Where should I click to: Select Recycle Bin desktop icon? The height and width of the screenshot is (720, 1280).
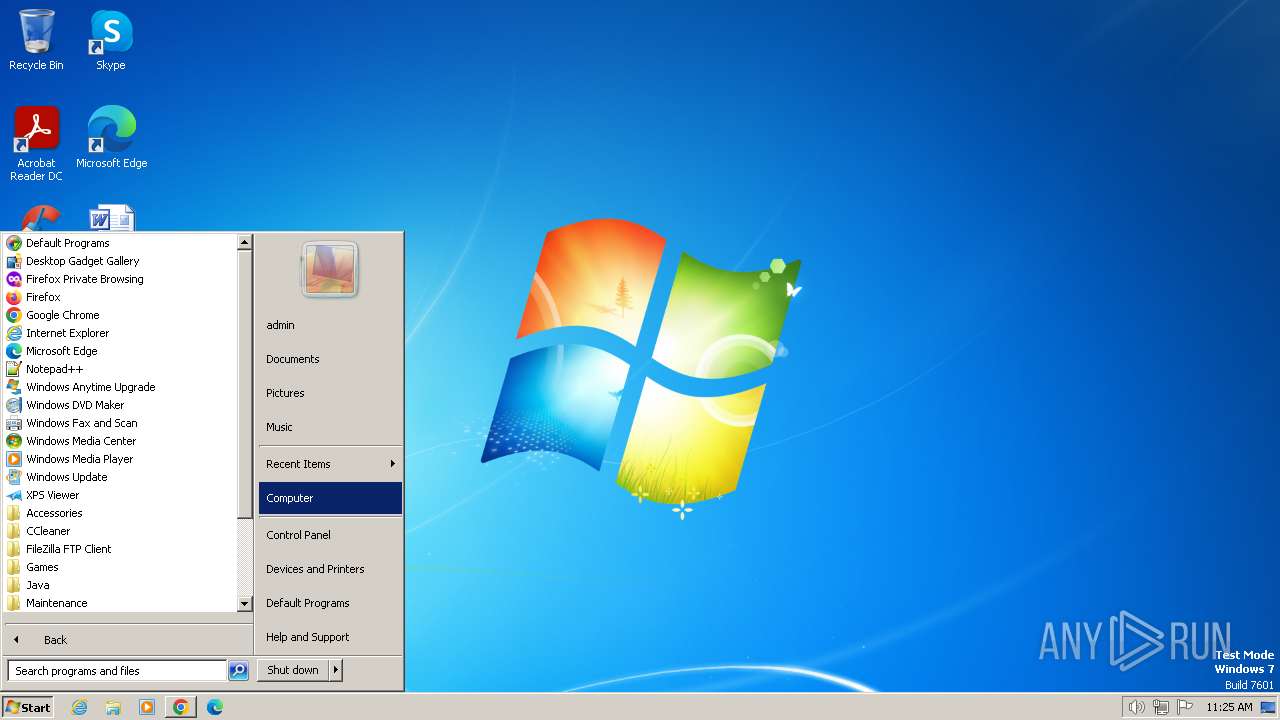36,40
